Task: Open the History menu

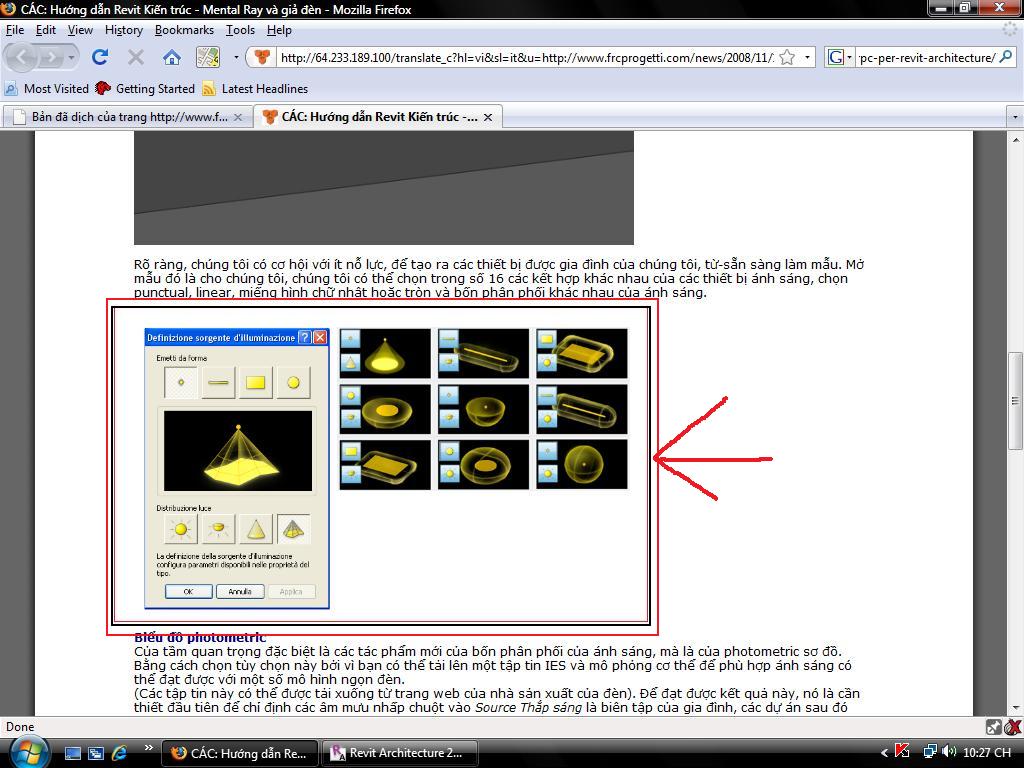Action: [123, 30]
